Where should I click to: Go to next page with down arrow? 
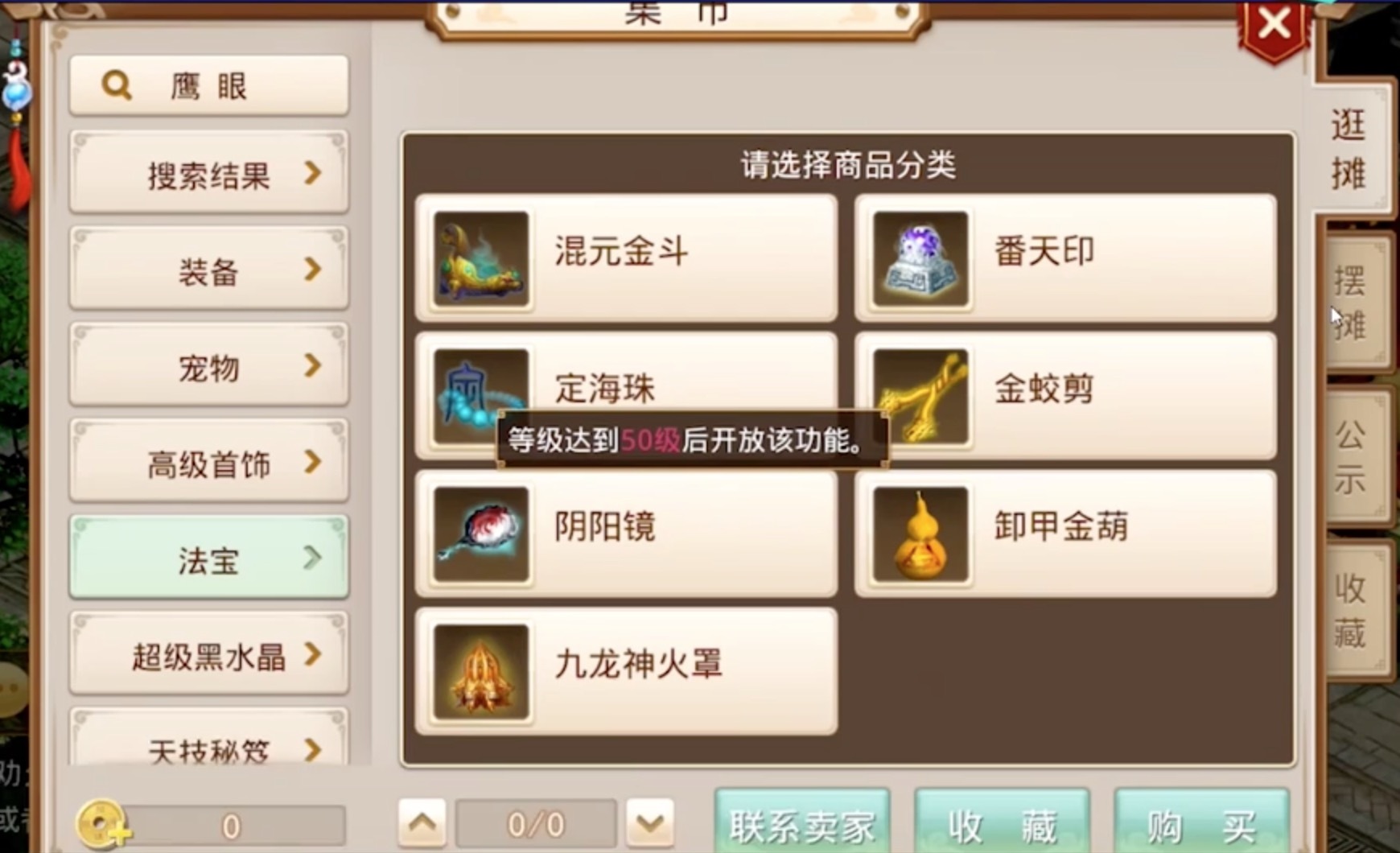(x=650, y=823)
